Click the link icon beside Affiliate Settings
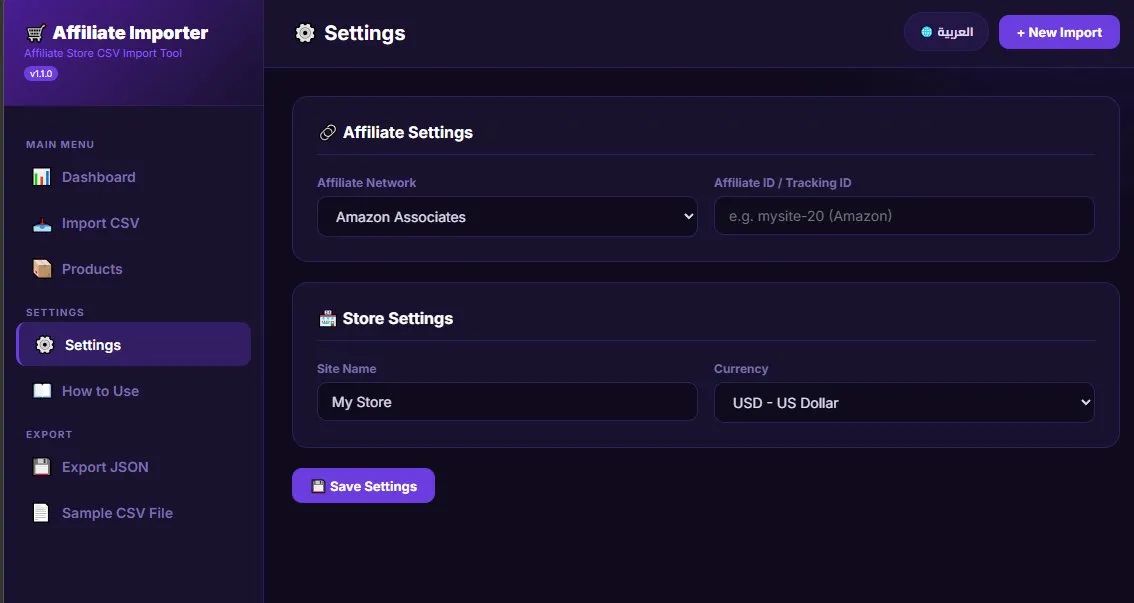 (327, 132)
